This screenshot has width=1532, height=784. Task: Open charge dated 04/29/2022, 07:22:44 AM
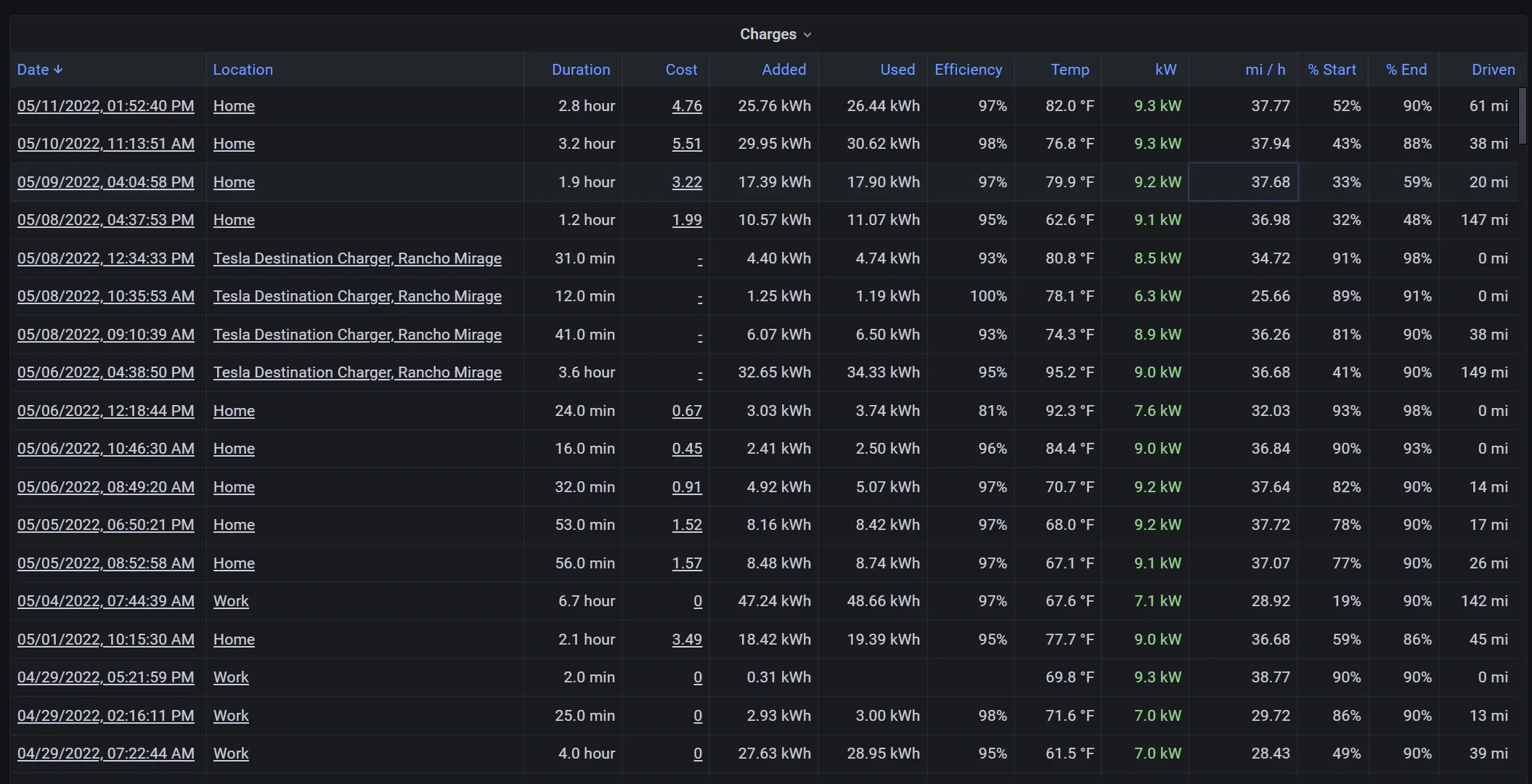coord(106,754)
